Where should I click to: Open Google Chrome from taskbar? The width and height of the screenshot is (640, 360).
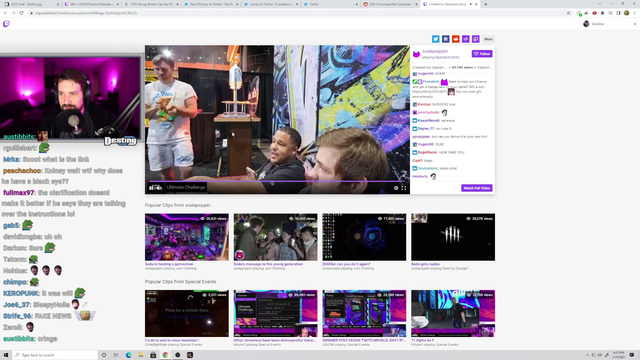[165, 355]
